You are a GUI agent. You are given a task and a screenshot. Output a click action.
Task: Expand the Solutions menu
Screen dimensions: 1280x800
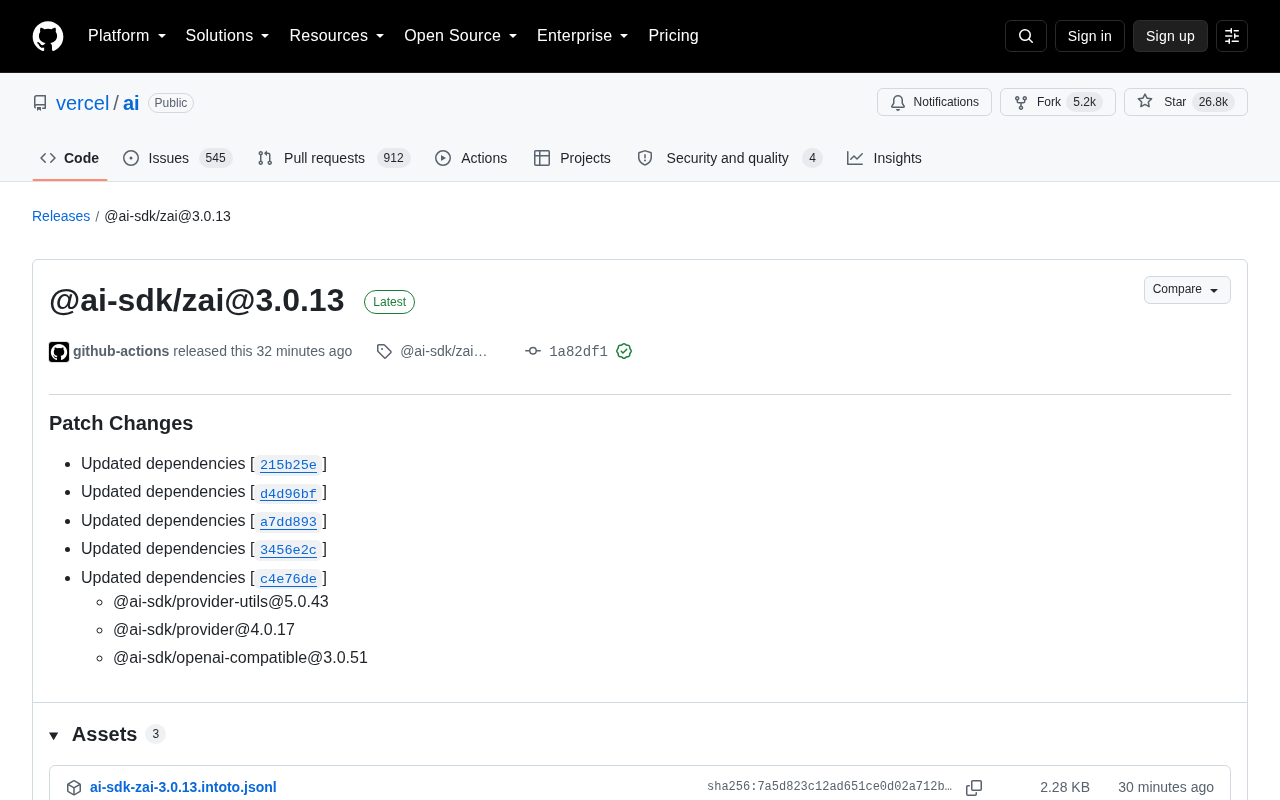(x=228, y=36)
